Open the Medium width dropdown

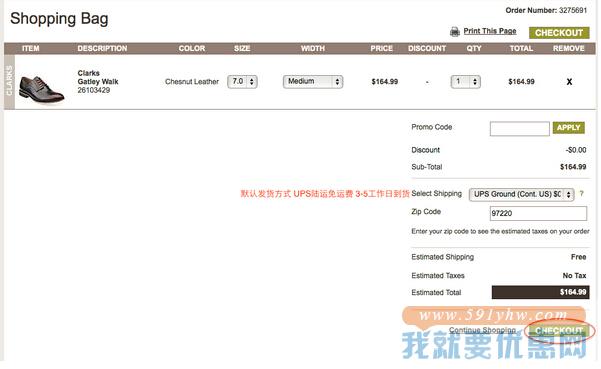pyautogui.click(x=313, y=82)
